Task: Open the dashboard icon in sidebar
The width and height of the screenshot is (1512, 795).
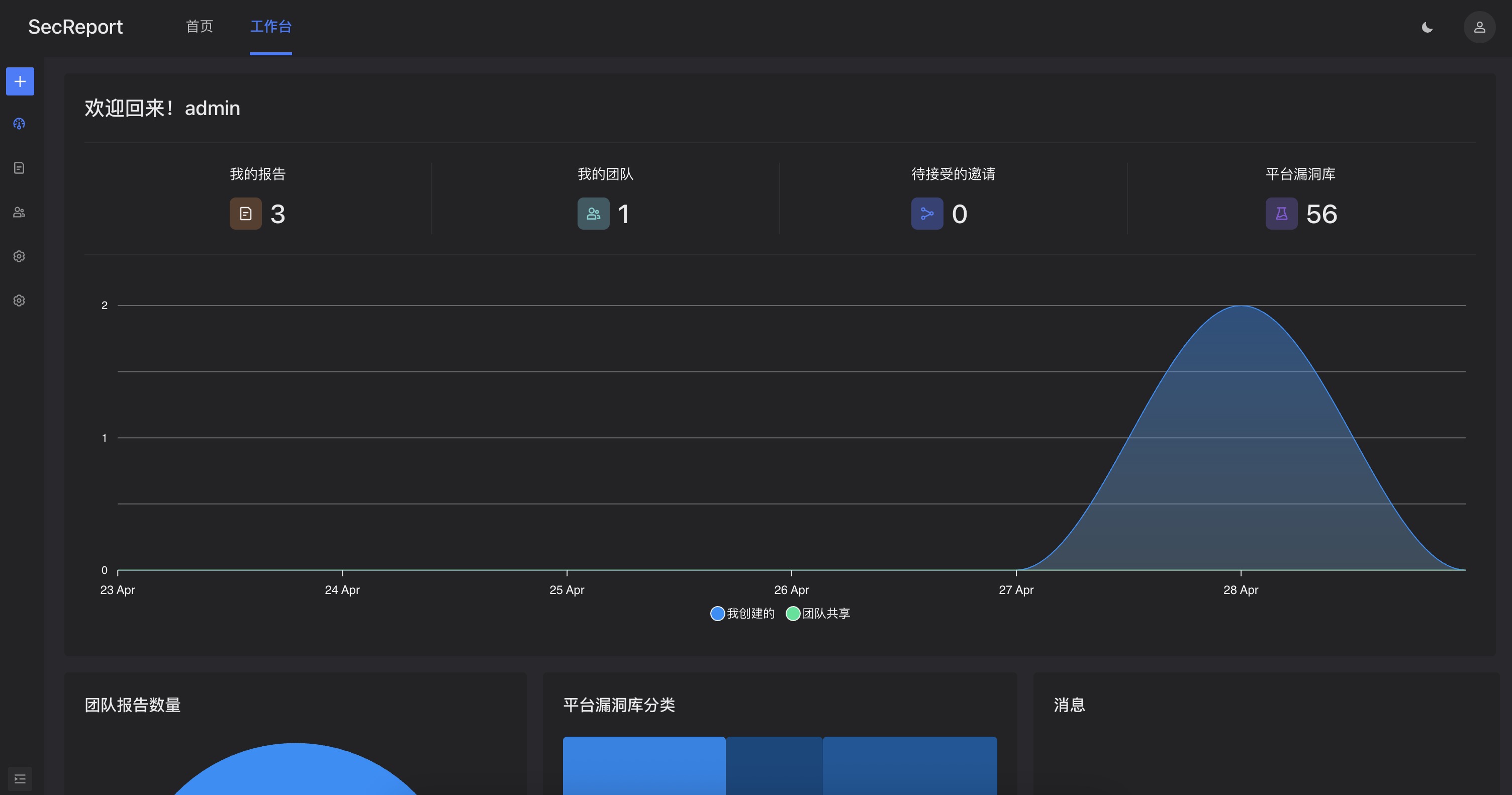Action: pos(20,124)
